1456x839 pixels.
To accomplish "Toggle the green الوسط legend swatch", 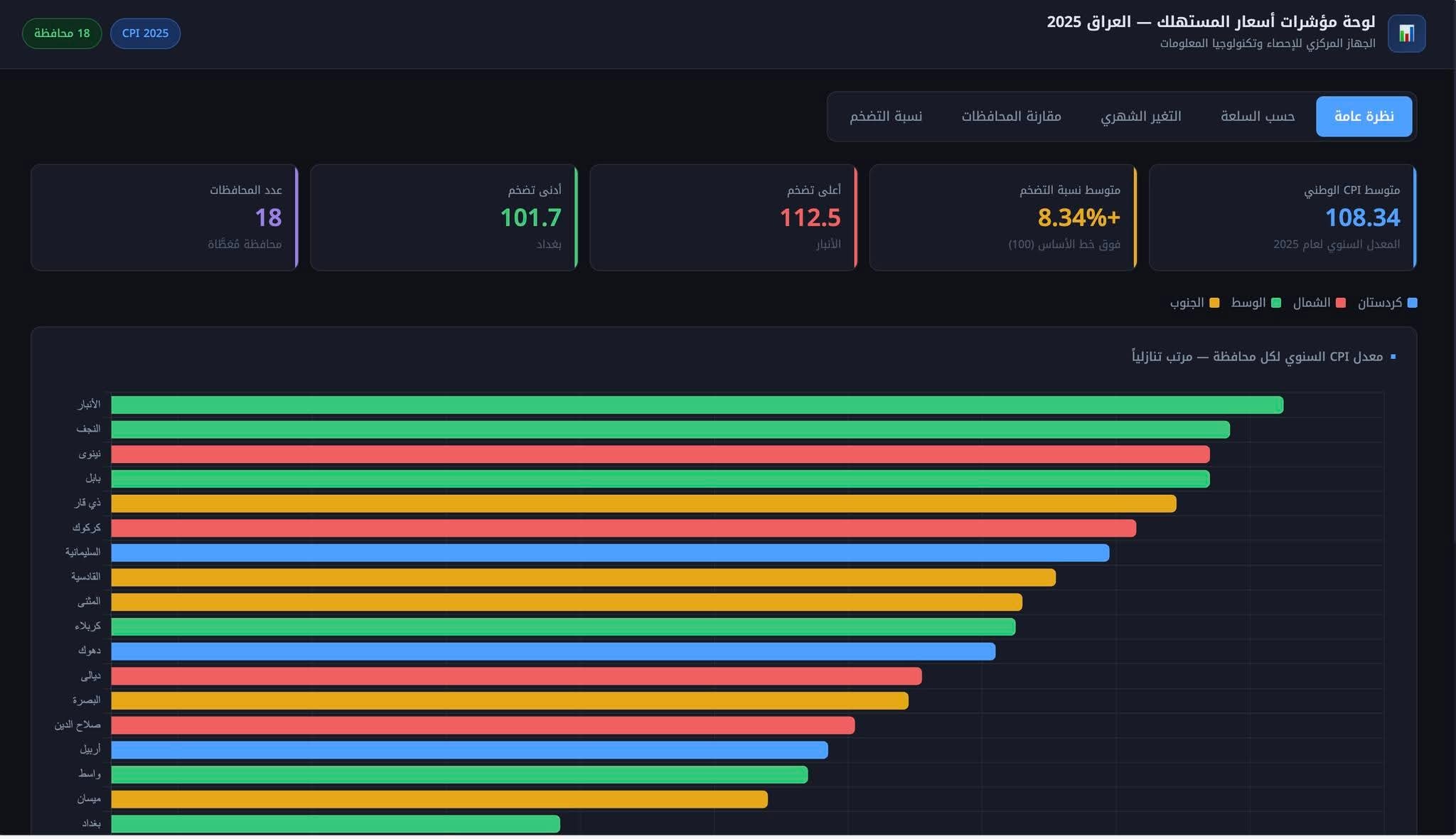I will click(1275, 303).
